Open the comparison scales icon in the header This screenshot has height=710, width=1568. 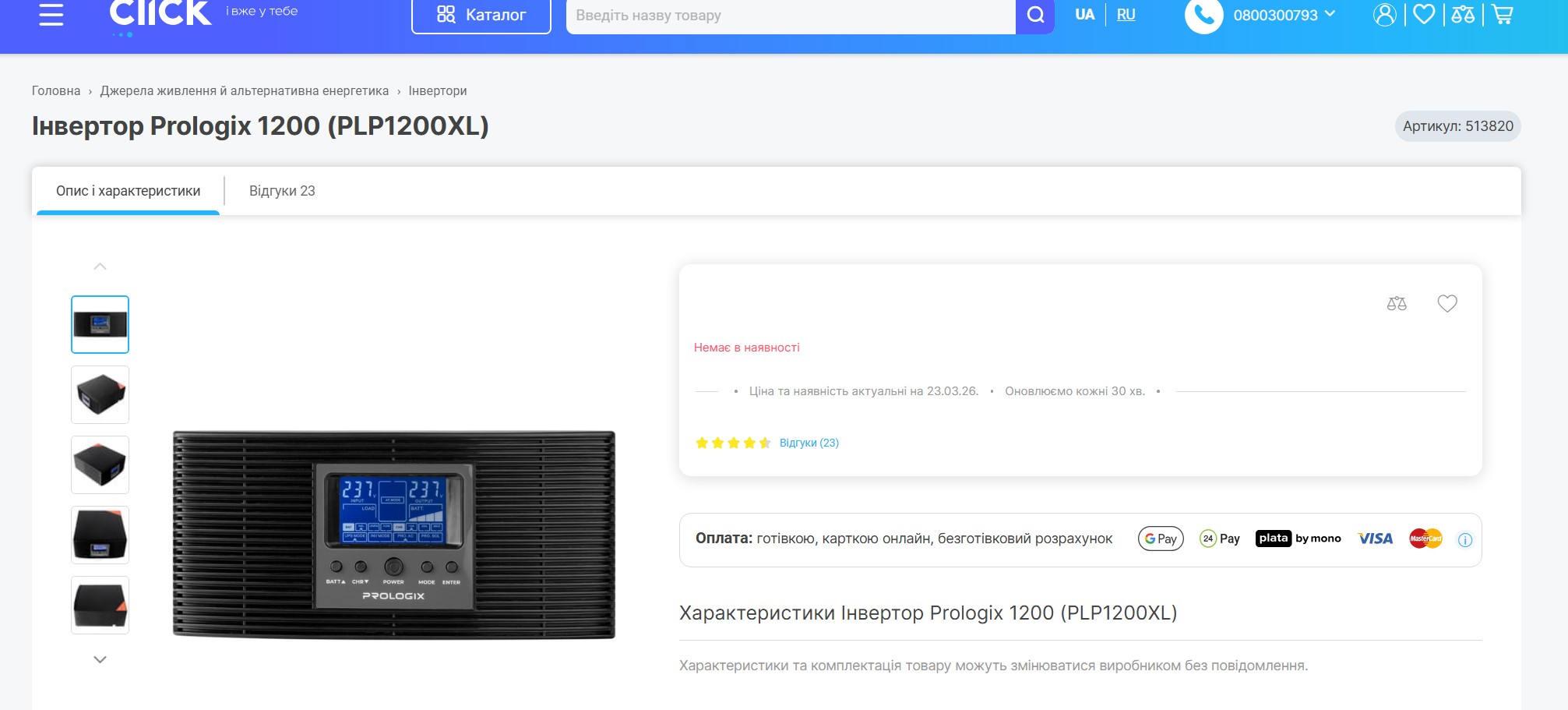tap(1463, 14)
